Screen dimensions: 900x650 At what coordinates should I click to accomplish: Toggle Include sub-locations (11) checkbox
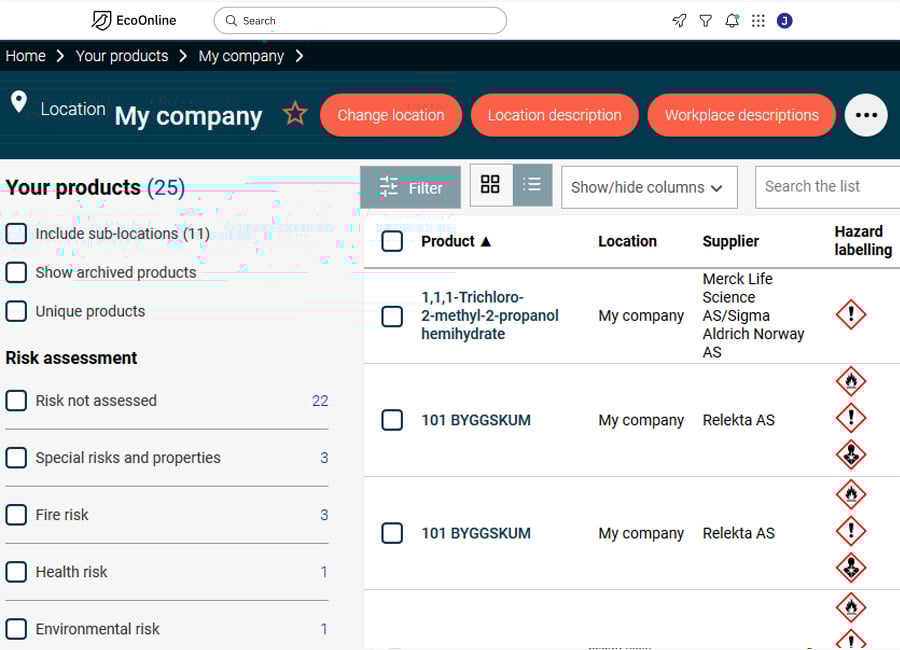click(16, 234)
